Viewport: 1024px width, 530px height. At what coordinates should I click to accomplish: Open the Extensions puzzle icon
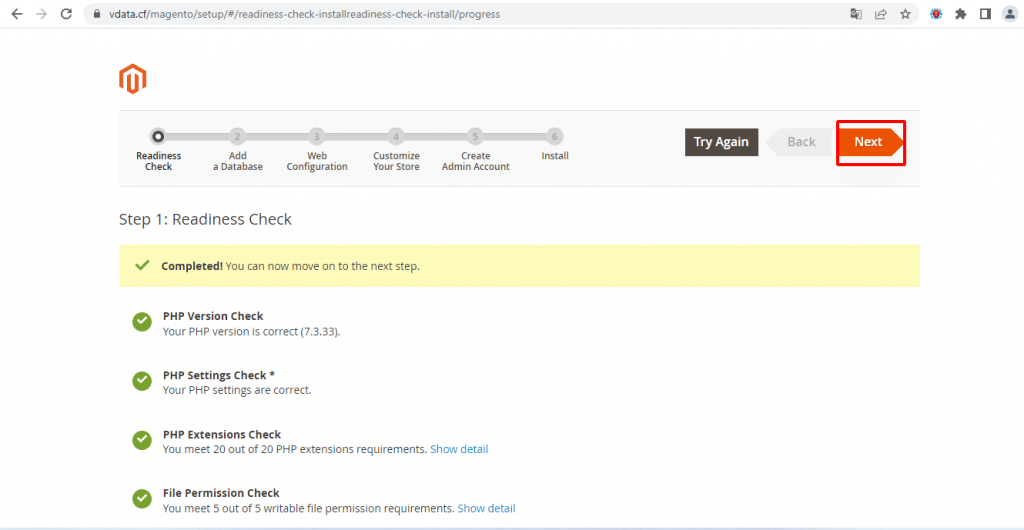pos(961,14)
